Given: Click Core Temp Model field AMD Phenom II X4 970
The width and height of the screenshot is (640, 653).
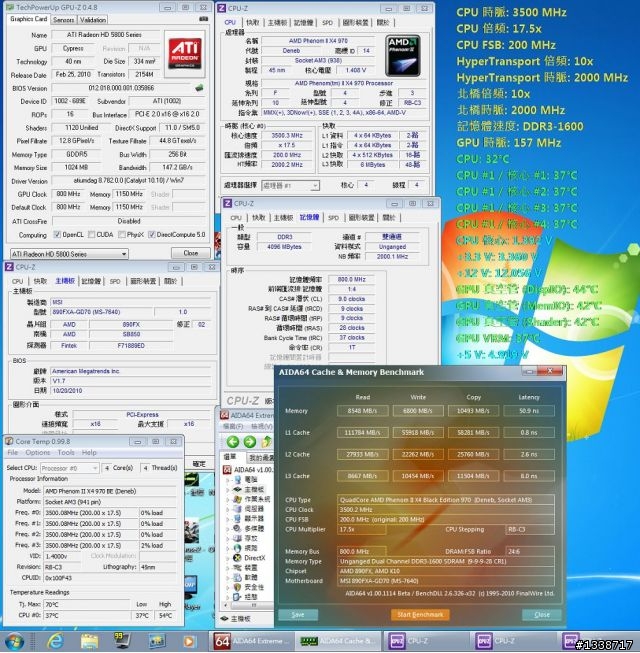Looking at the screenshot, I should pyautogui.click(x=109, y=491).
